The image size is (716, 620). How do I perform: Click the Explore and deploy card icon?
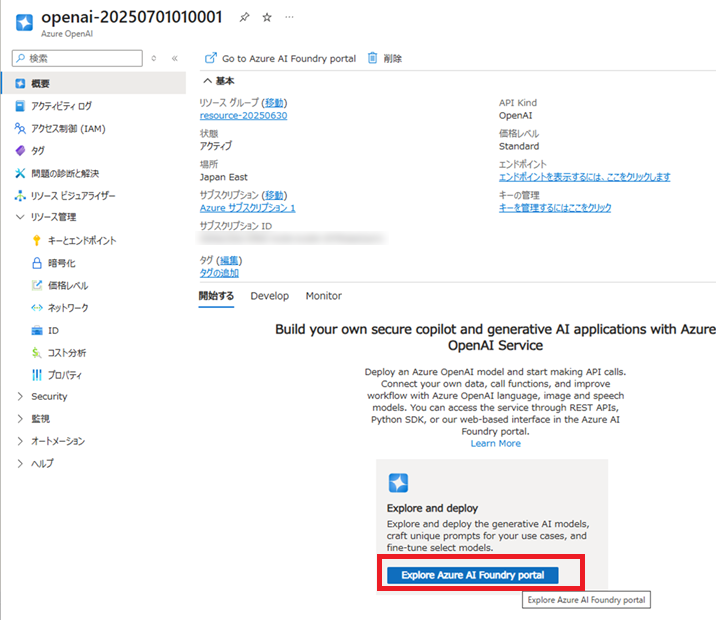click(x=398, y=483)
